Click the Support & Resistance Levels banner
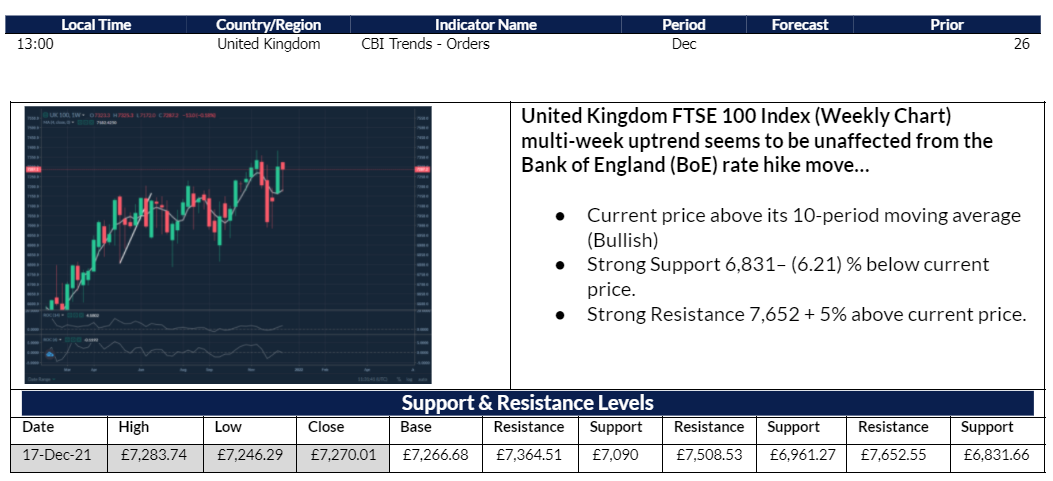 tap(527, 403)
